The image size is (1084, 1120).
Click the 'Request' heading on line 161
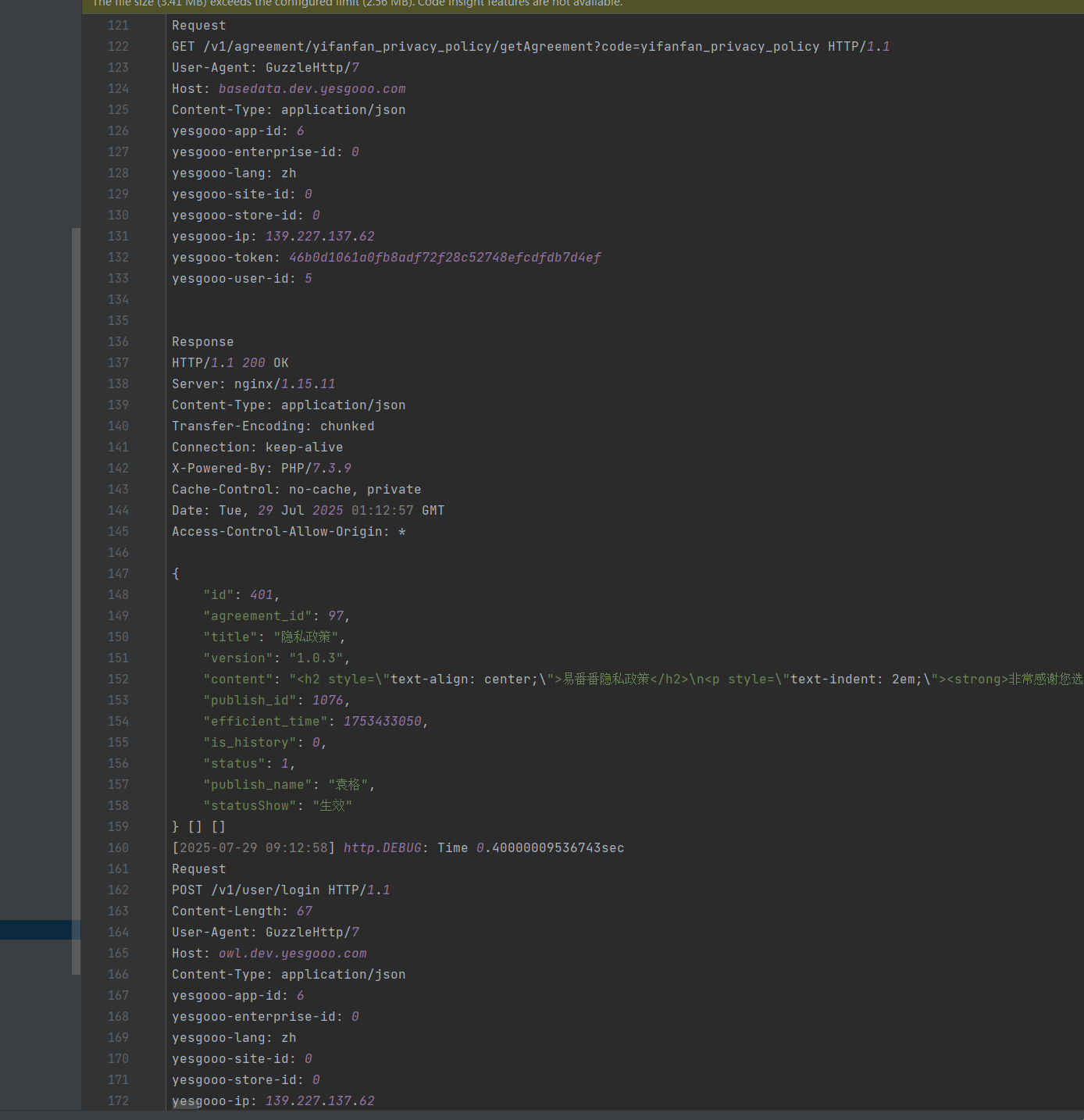(199, 869)
